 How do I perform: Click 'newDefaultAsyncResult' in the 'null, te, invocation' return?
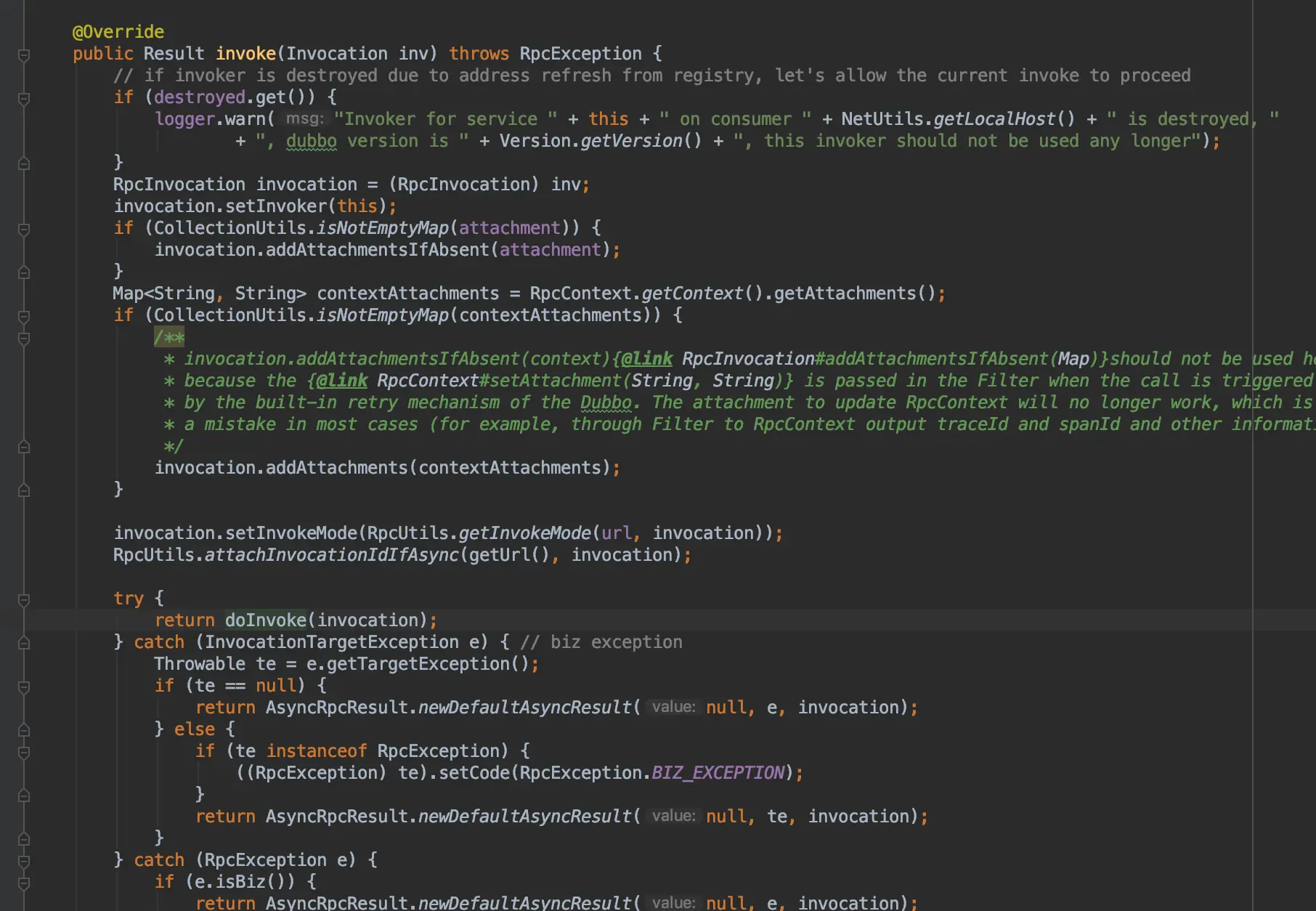tap(524, 817)
